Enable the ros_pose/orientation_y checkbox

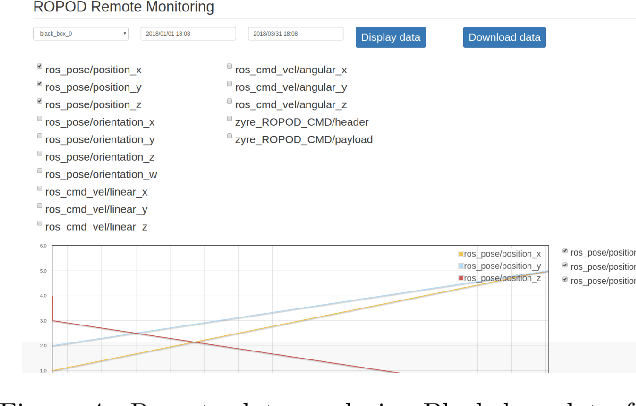40,137
